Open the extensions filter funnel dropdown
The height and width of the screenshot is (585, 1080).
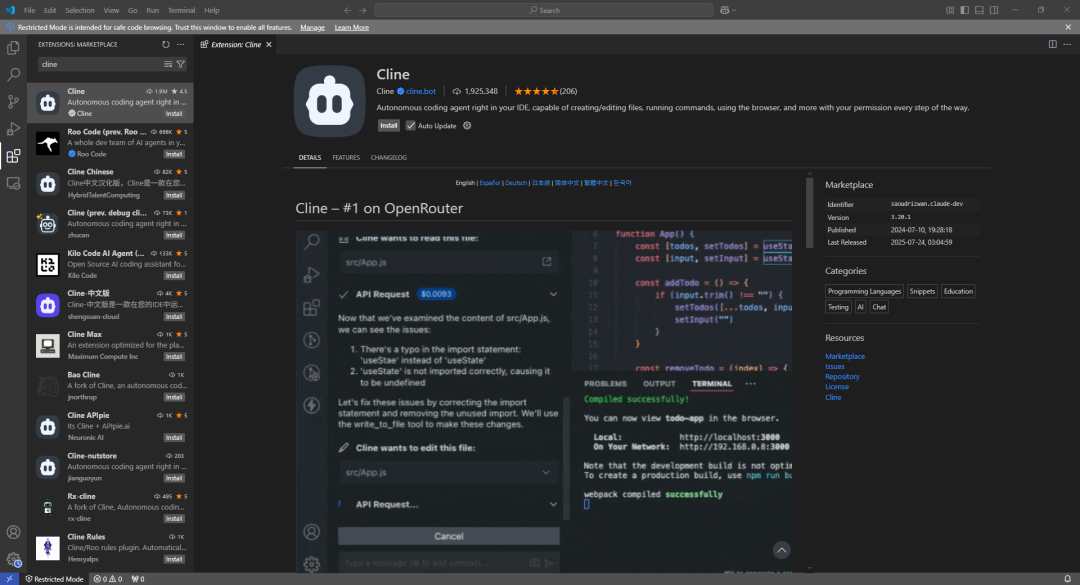click(x=179, y=63)
